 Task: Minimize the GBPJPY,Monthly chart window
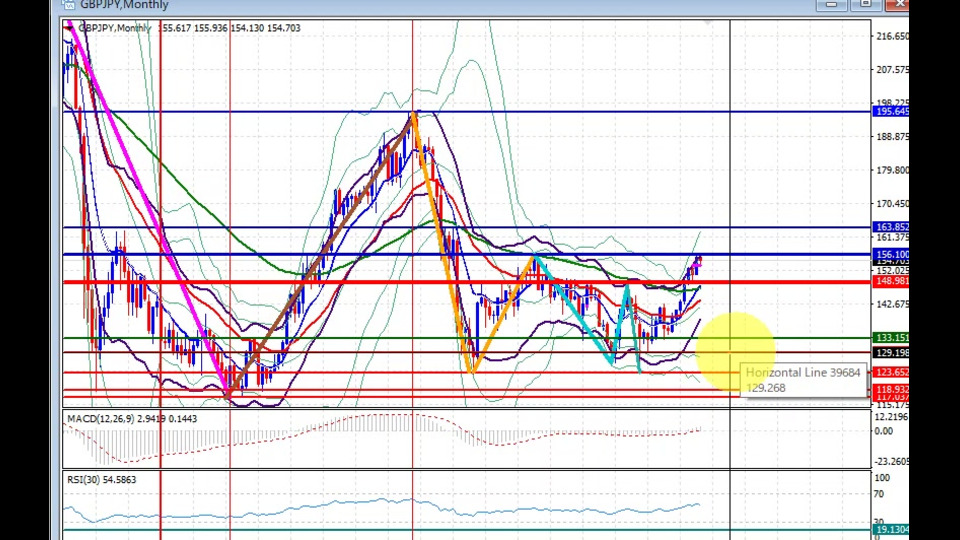pos(831,4)
